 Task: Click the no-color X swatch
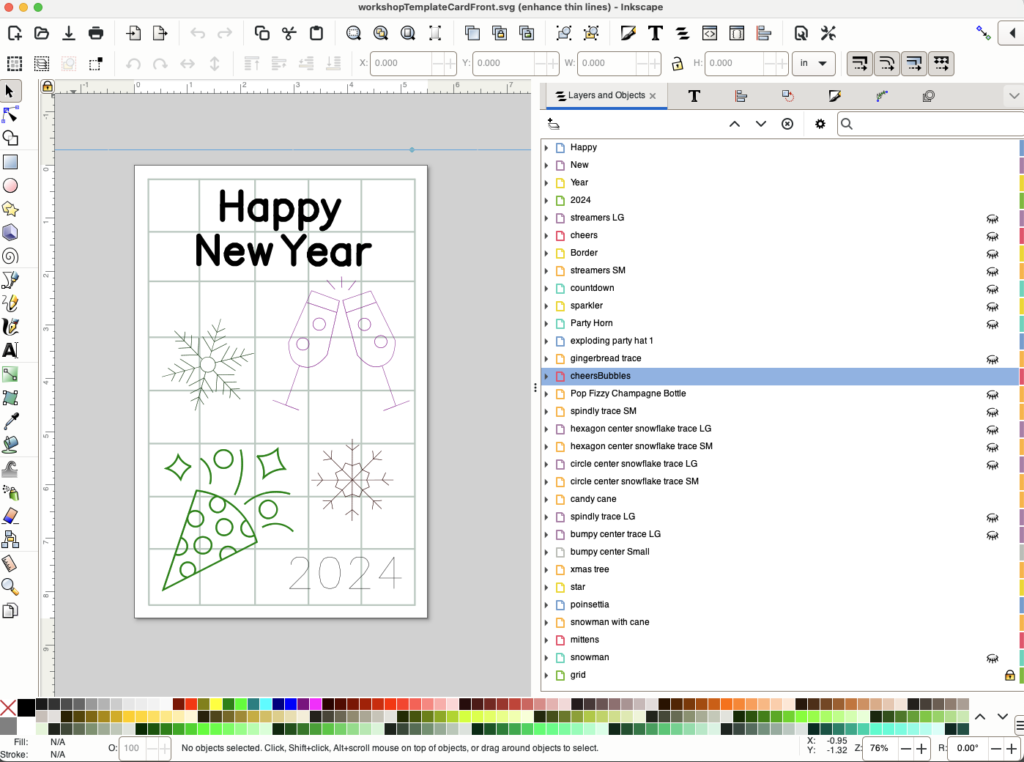8,707
